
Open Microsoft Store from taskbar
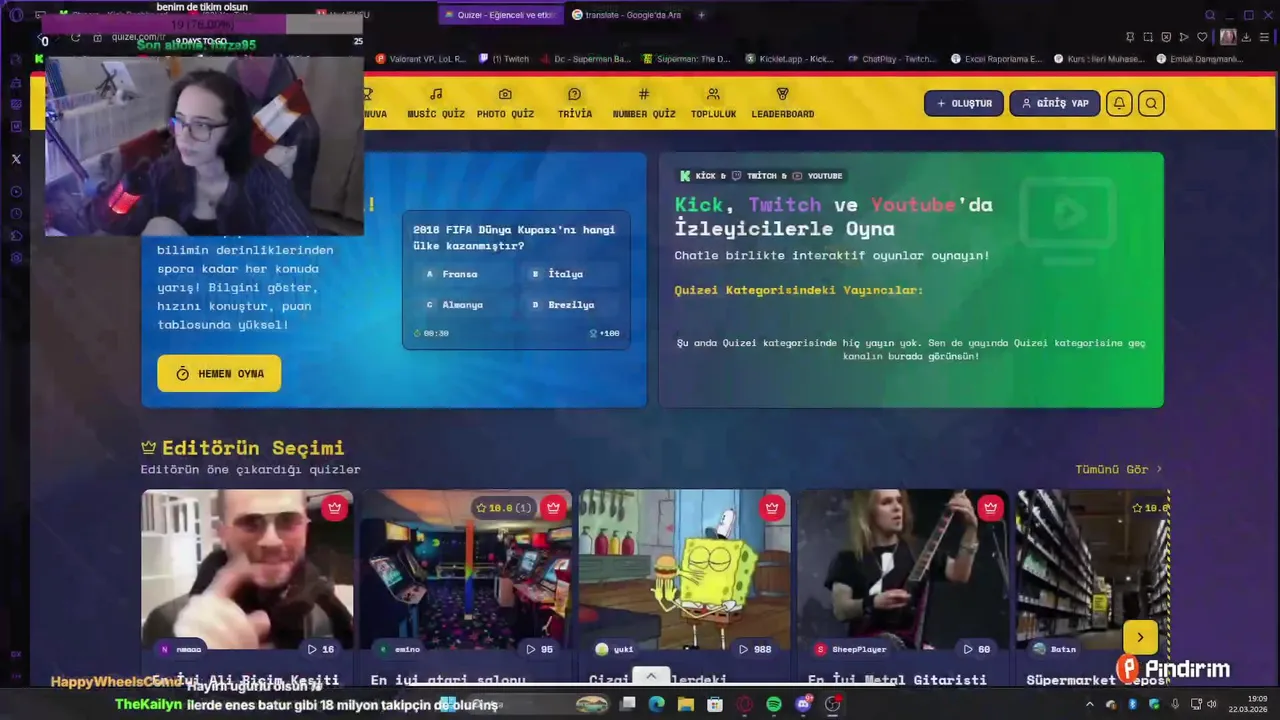(715, 704)
